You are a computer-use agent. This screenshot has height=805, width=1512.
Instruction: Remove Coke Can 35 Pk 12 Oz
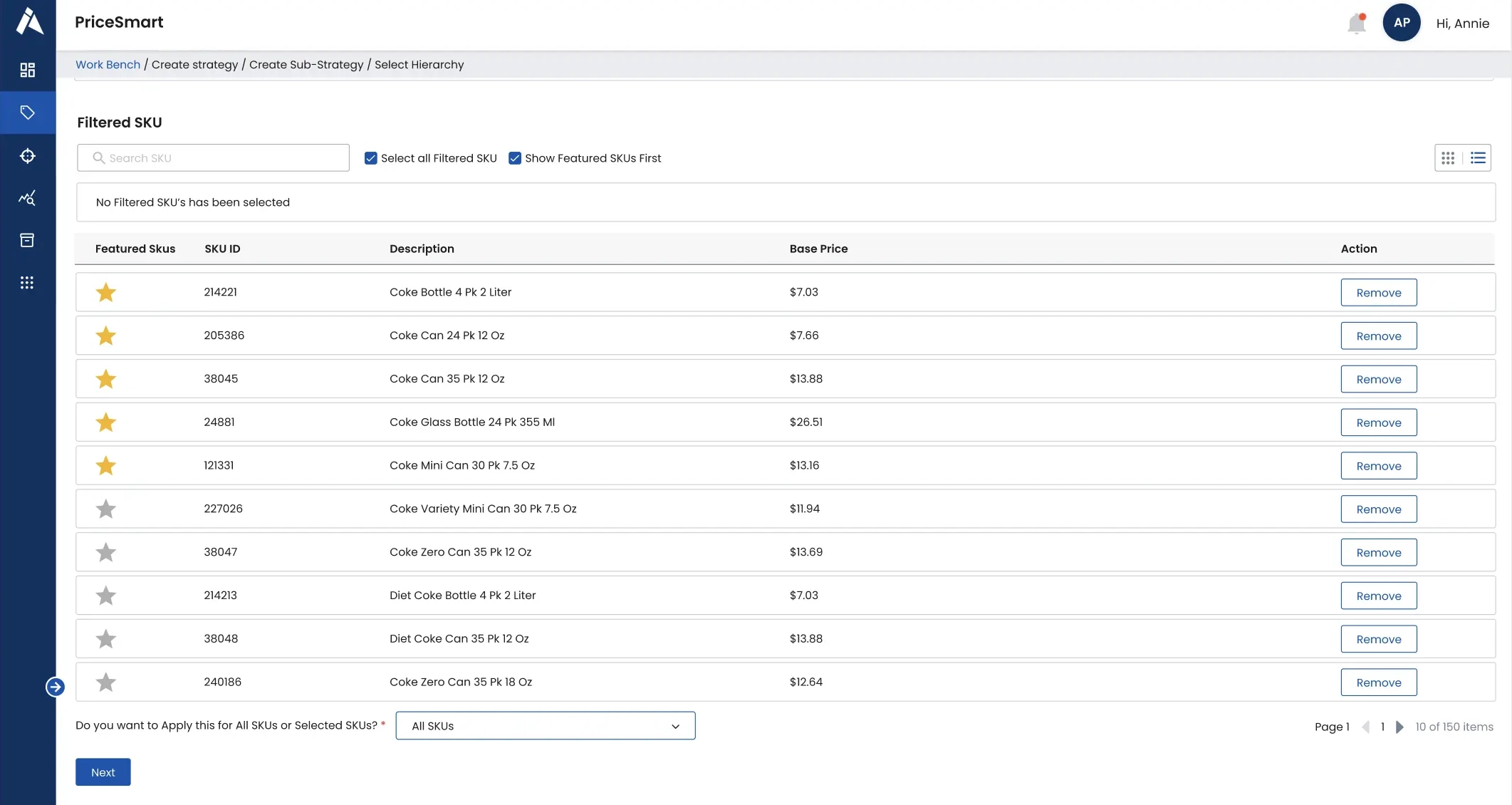click(x=1379, y=380)
